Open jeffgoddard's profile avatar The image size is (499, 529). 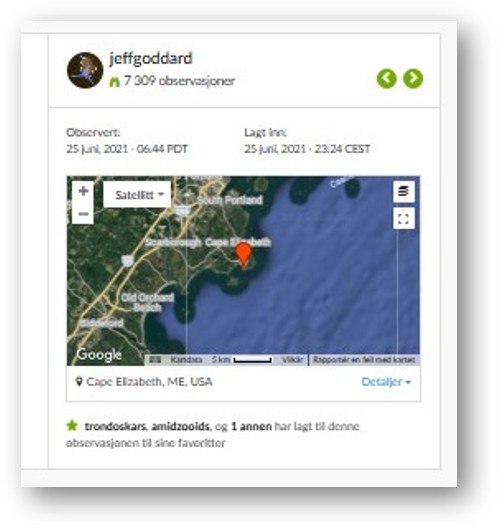(x=85, y=70)
